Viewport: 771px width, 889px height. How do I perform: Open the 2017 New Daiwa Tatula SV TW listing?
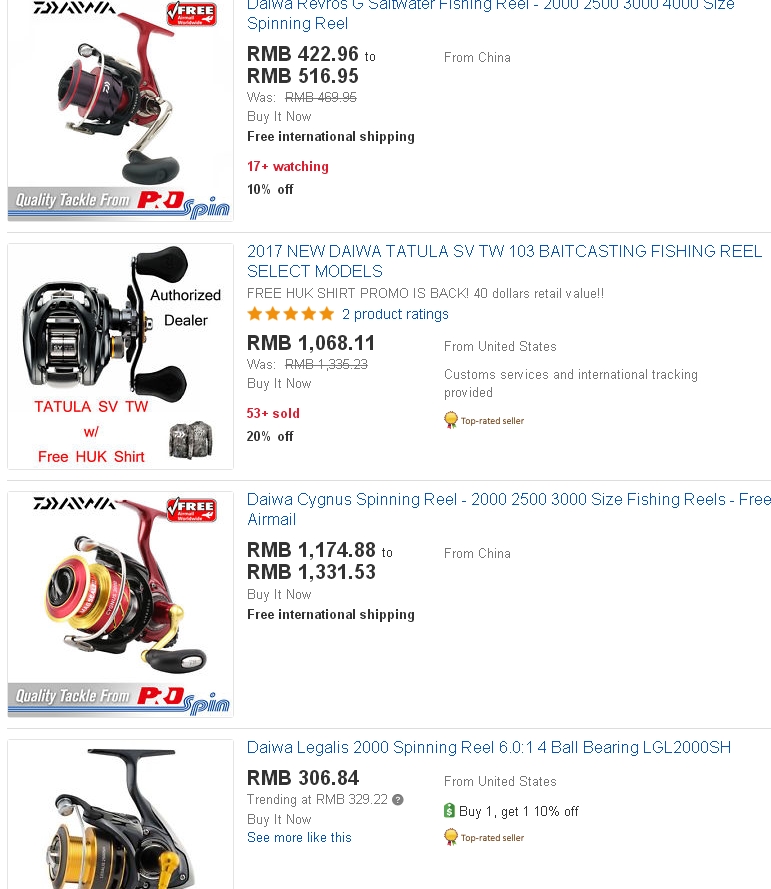[x=504, y=261]
